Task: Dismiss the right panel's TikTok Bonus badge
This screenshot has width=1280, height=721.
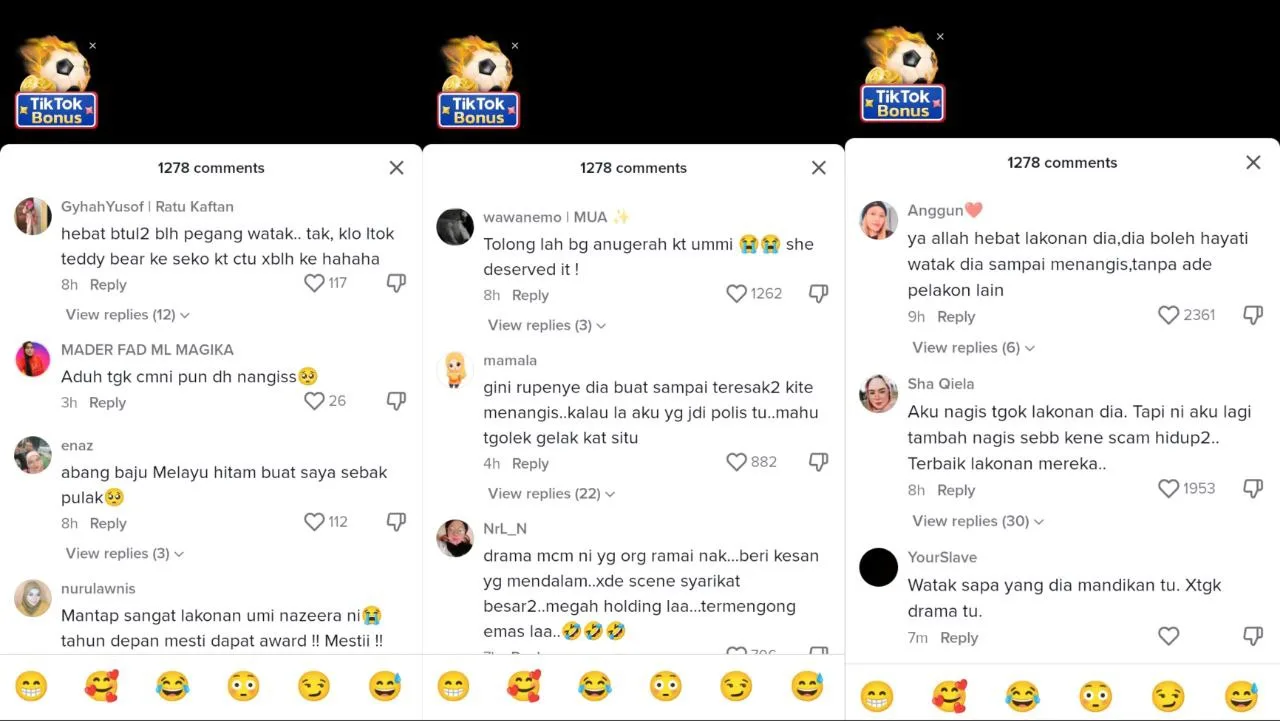Action: [940, 37]
